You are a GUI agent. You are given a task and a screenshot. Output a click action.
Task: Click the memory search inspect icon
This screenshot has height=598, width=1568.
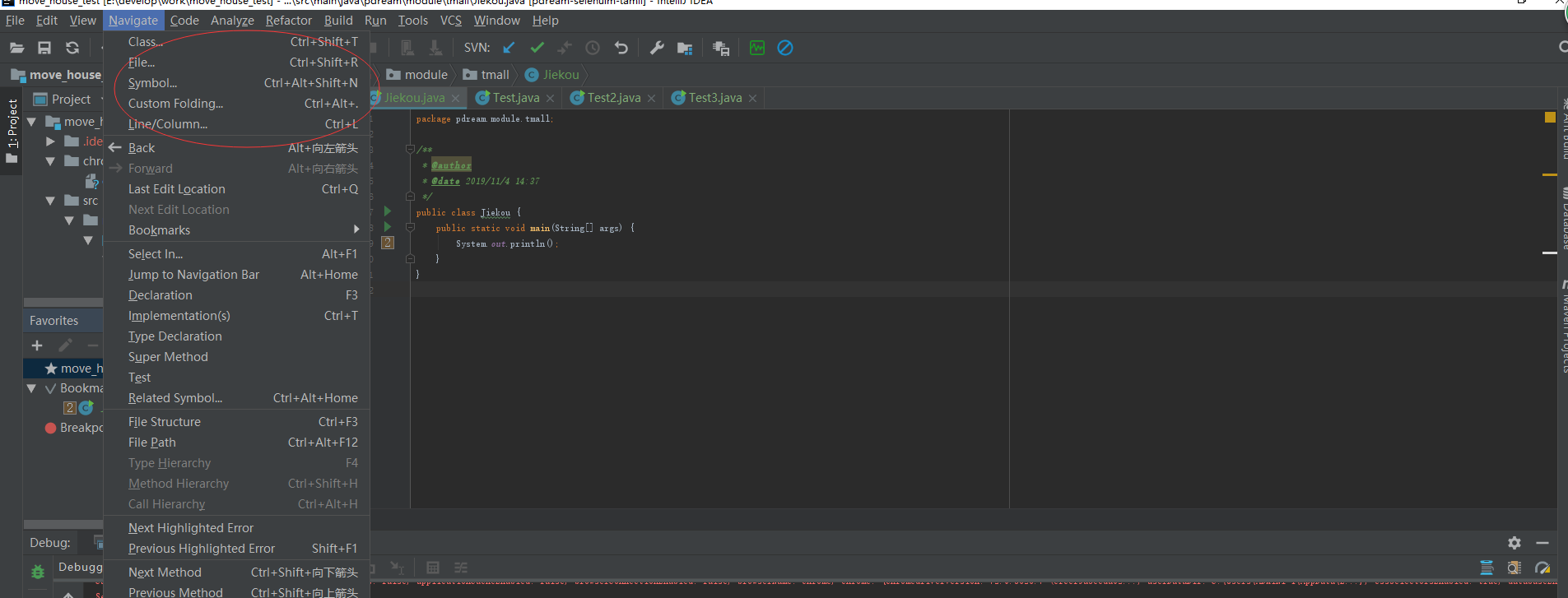click(1514, 568)
